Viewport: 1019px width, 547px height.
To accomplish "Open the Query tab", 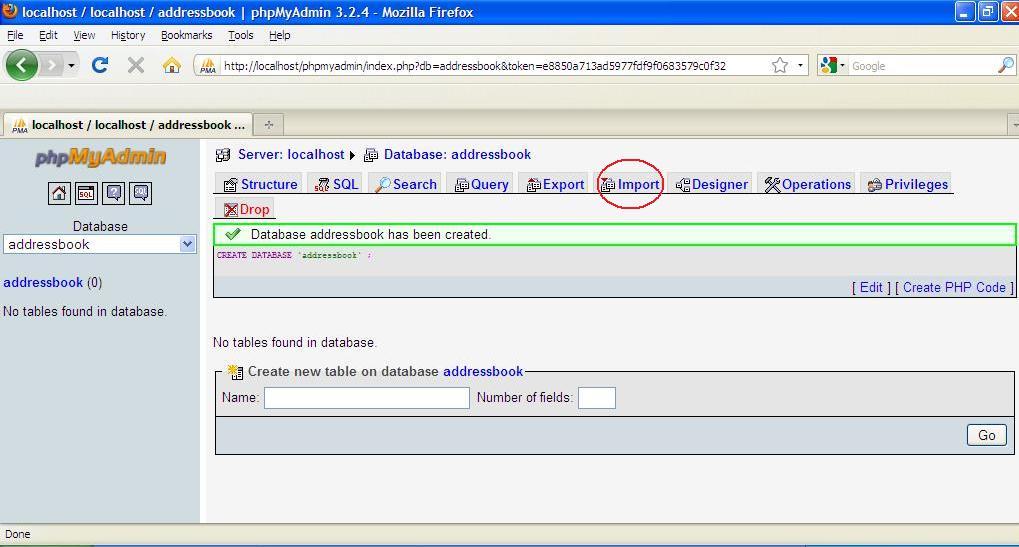I will pos(481,184).
